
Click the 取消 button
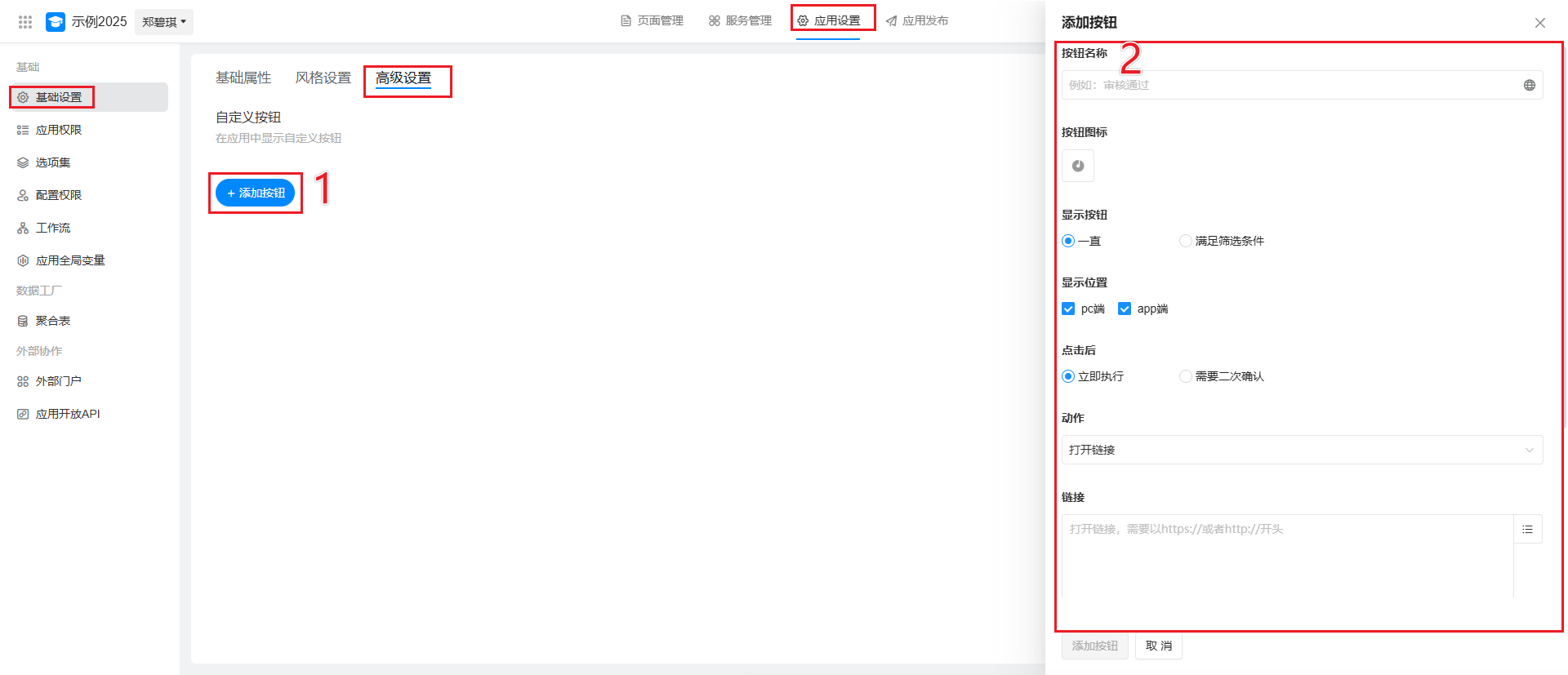coord(1158,646)
